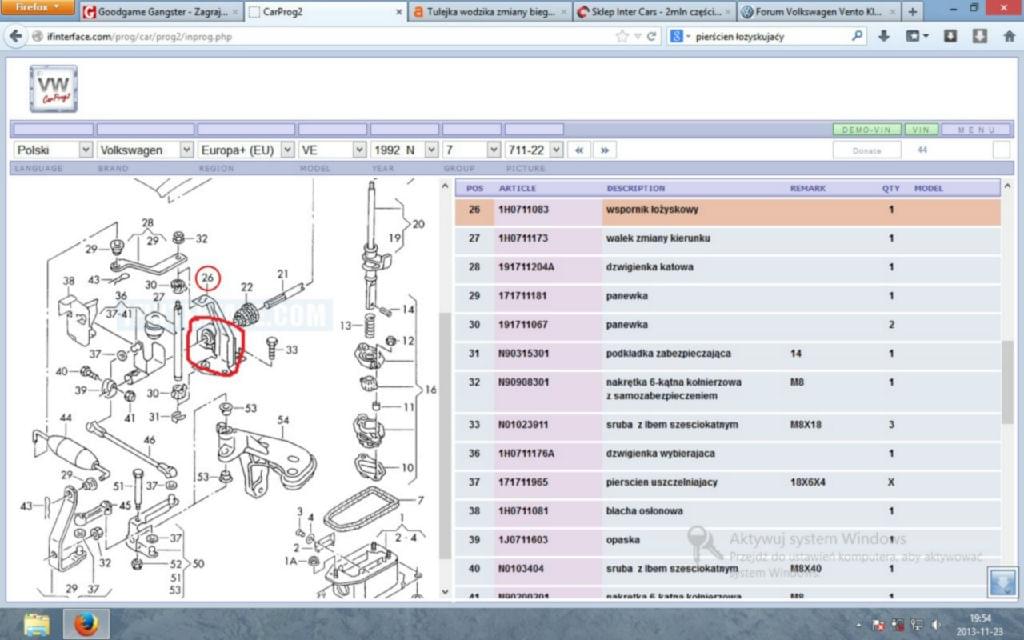The height and width of the screenshot is (640, 1024).
Task: Click article number N90908301
Action: pos(523,382)
